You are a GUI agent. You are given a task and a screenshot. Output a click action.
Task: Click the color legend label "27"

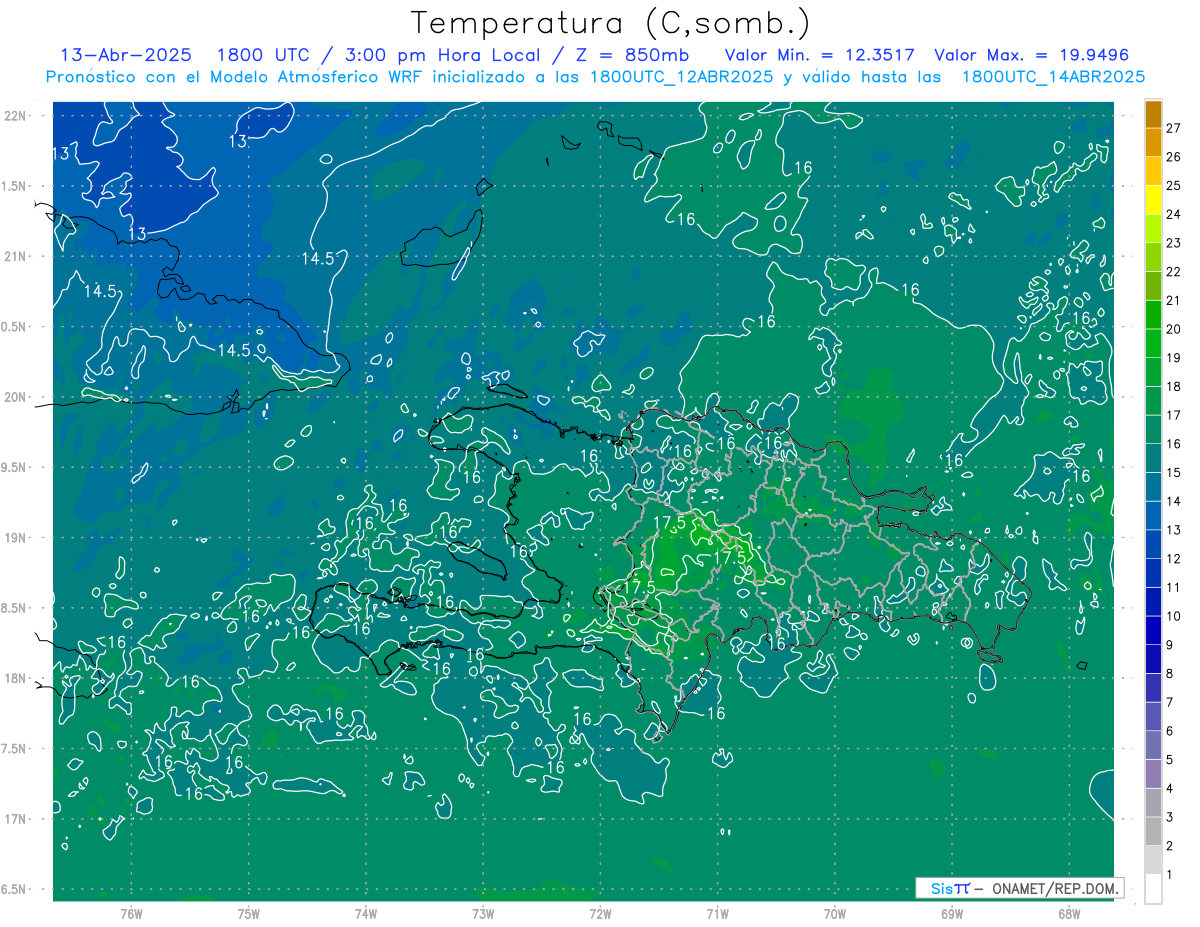[x=1174, y=128]
